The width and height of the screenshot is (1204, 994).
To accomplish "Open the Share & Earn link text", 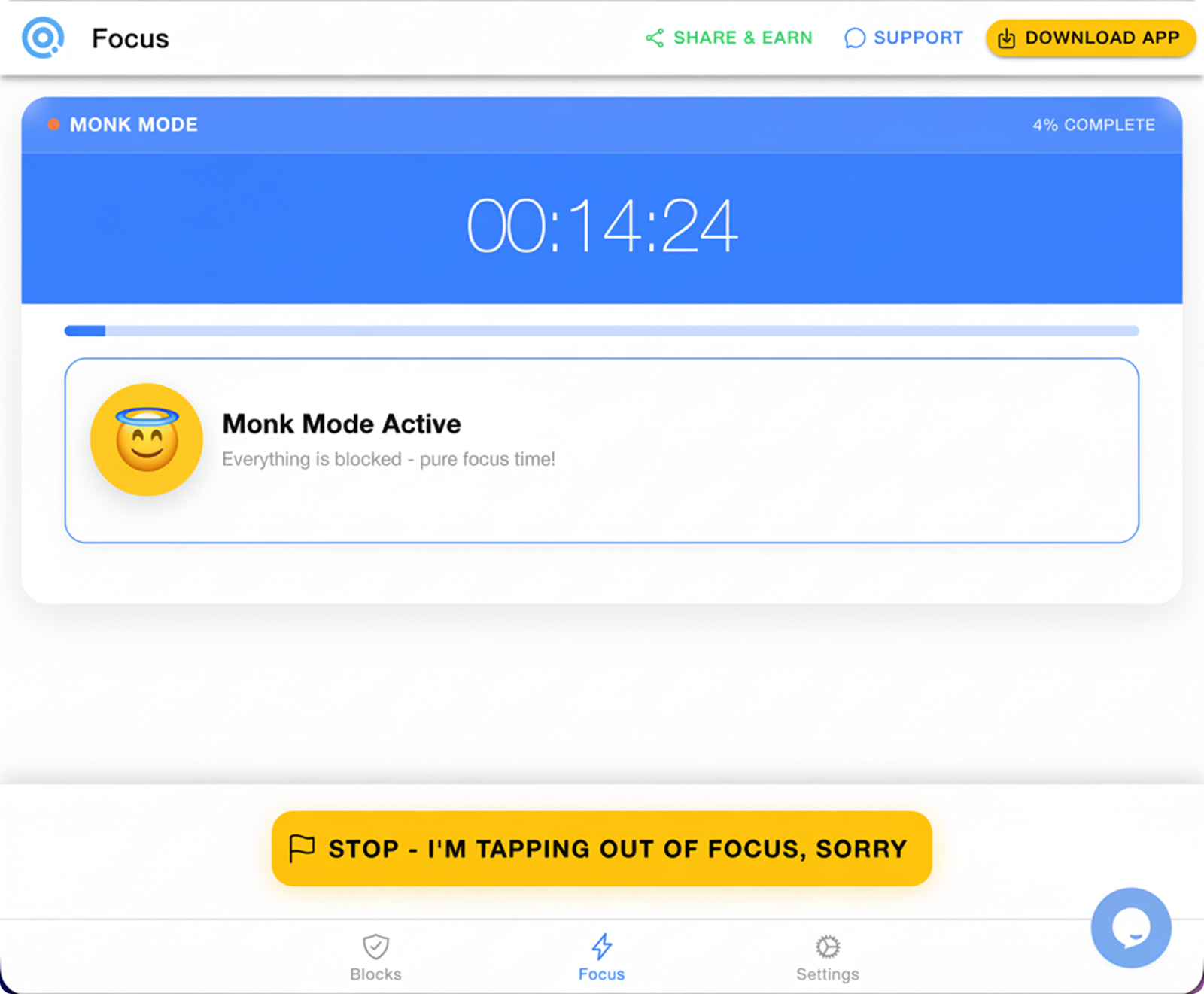I will tap(743, 38).
